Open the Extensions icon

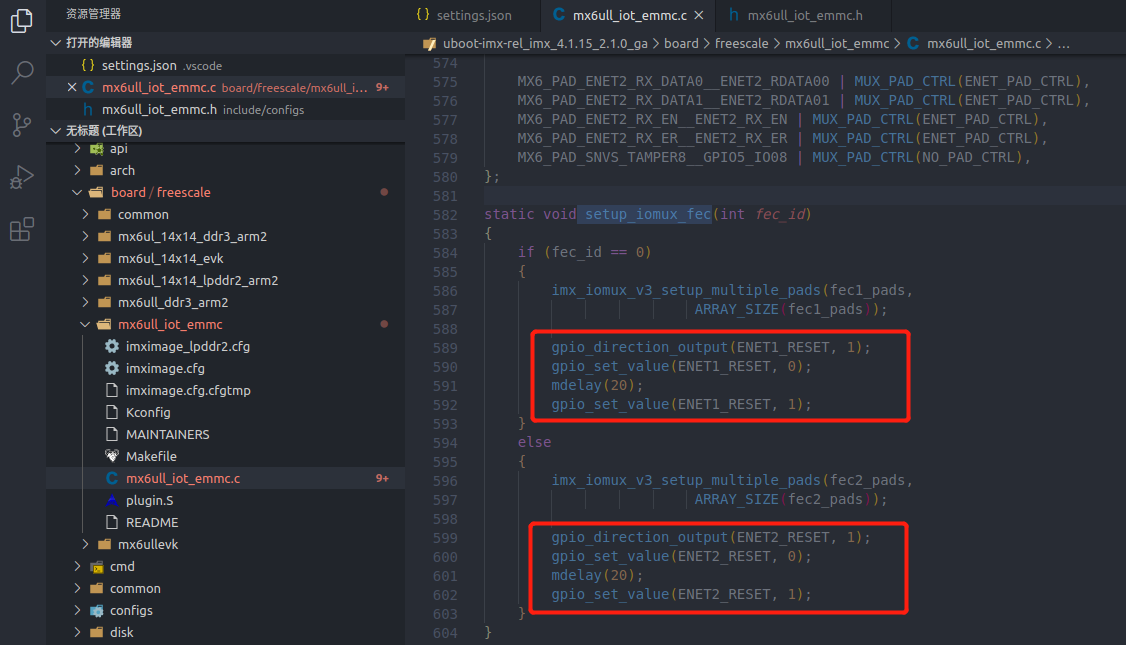pos(21,229)
